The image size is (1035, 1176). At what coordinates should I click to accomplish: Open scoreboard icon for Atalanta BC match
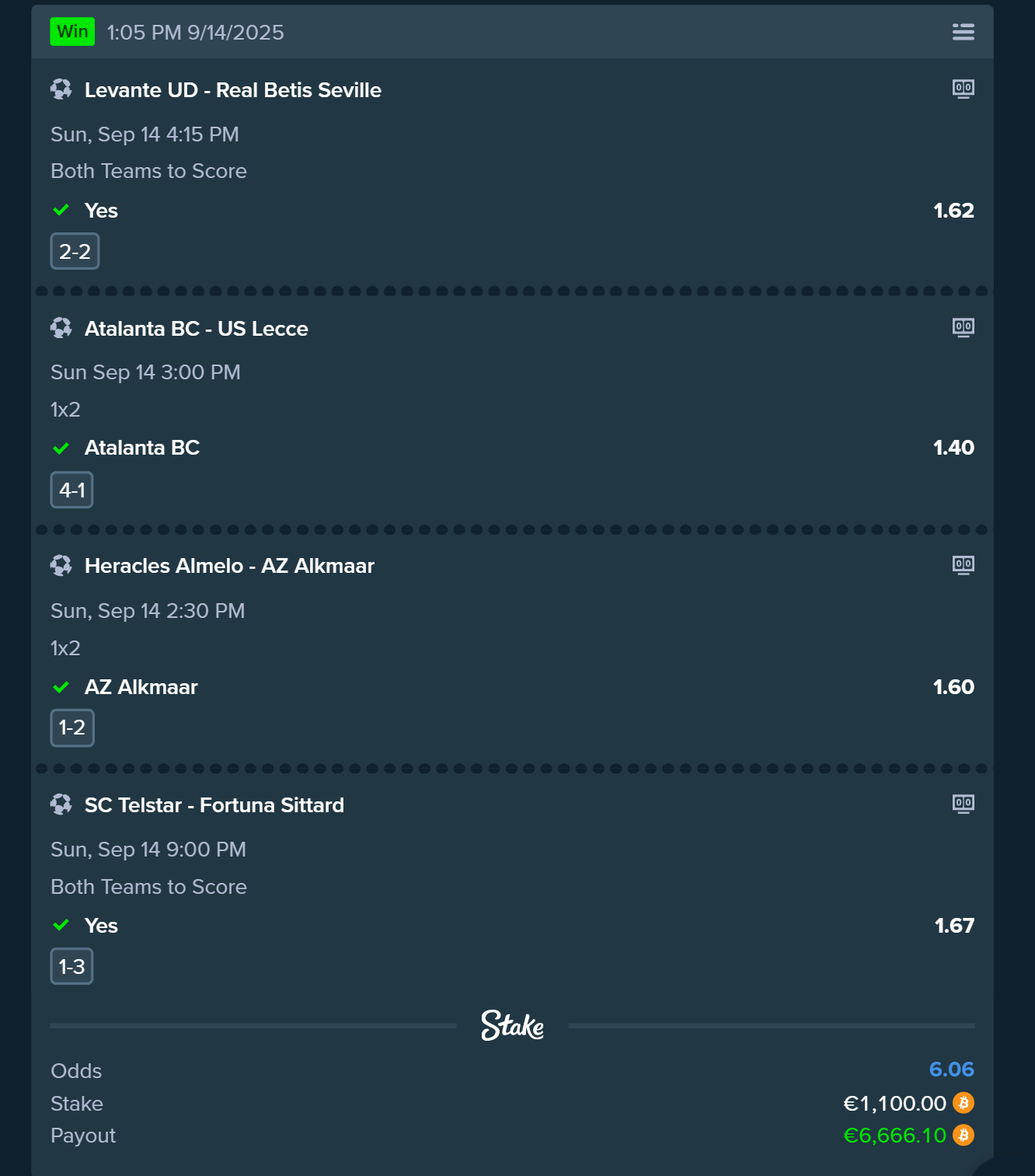pos(963,327)
